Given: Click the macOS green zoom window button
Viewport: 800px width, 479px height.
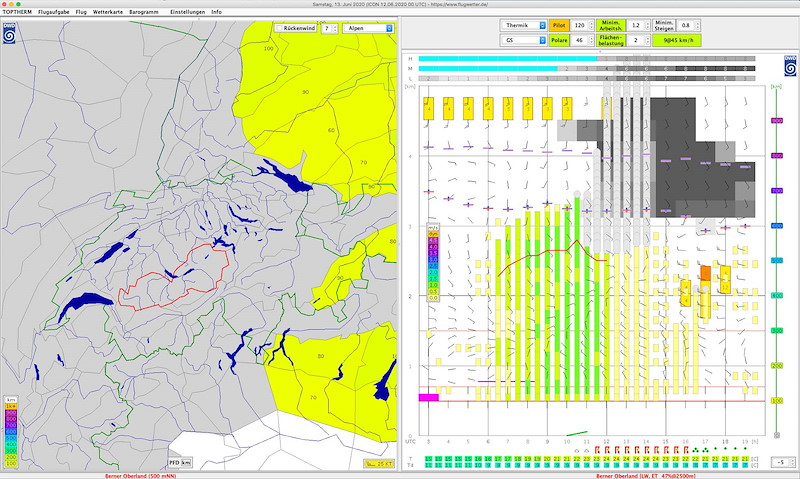Looking at the screenshot, I should pos(18,4).
